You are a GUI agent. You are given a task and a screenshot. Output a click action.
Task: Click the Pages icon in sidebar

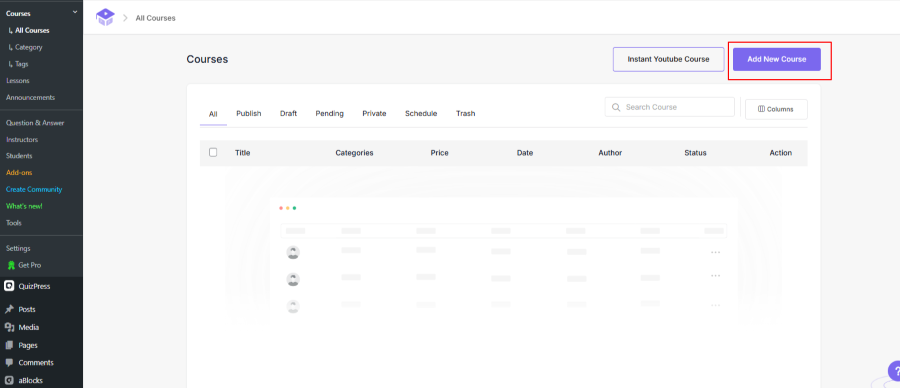9,345
